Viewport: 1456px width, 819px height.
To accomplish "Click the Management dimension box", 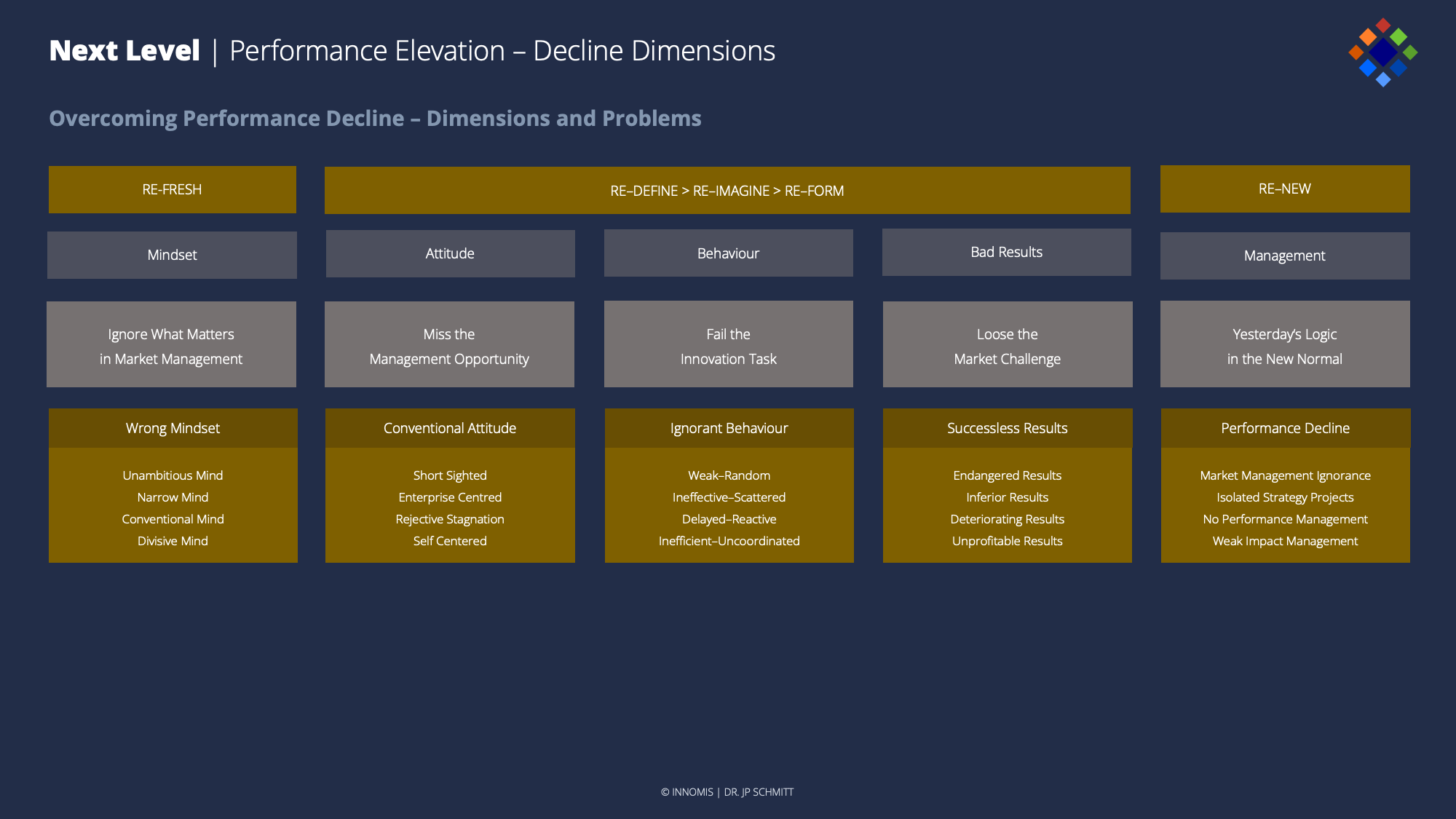I will (1284, 256).
